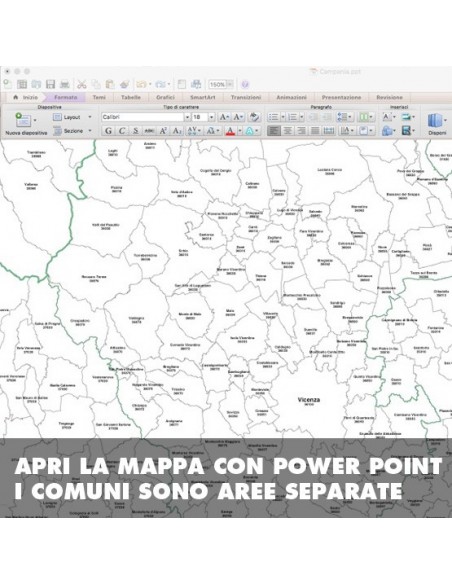This screenshot has width=452, height=584.
Task: Open the text direction dropdown
Action: coord(347,131)
